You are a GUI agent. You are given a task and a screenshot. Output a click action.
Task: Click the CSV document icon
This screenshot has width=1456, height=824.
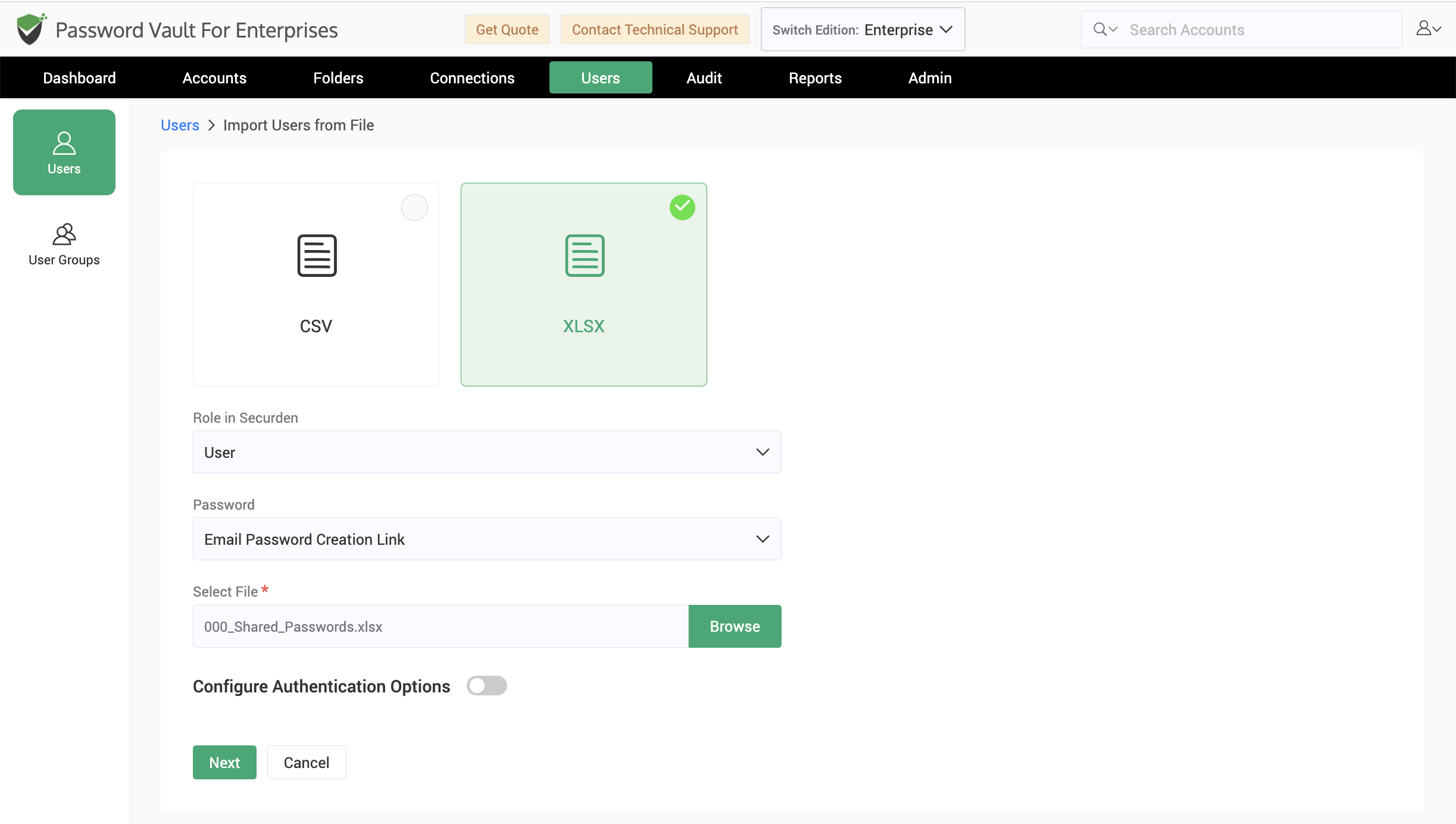pos(317,255)
